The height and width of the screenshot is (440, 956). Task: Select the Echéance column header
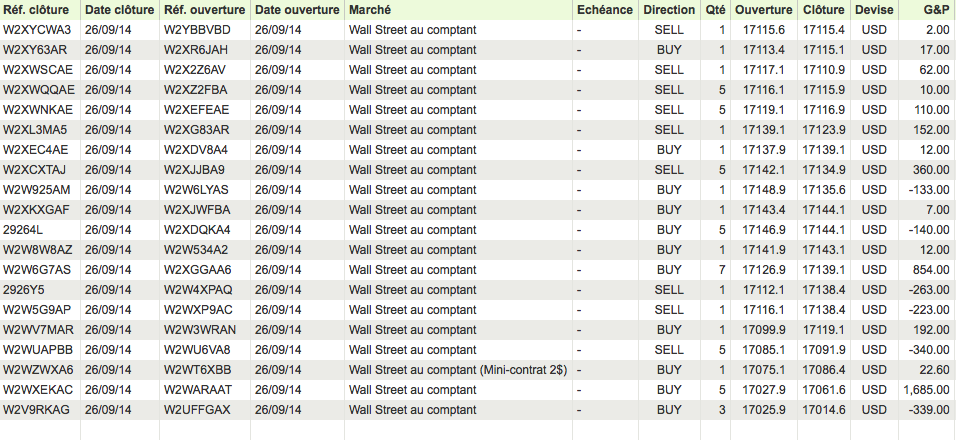[x=604, y=9]
